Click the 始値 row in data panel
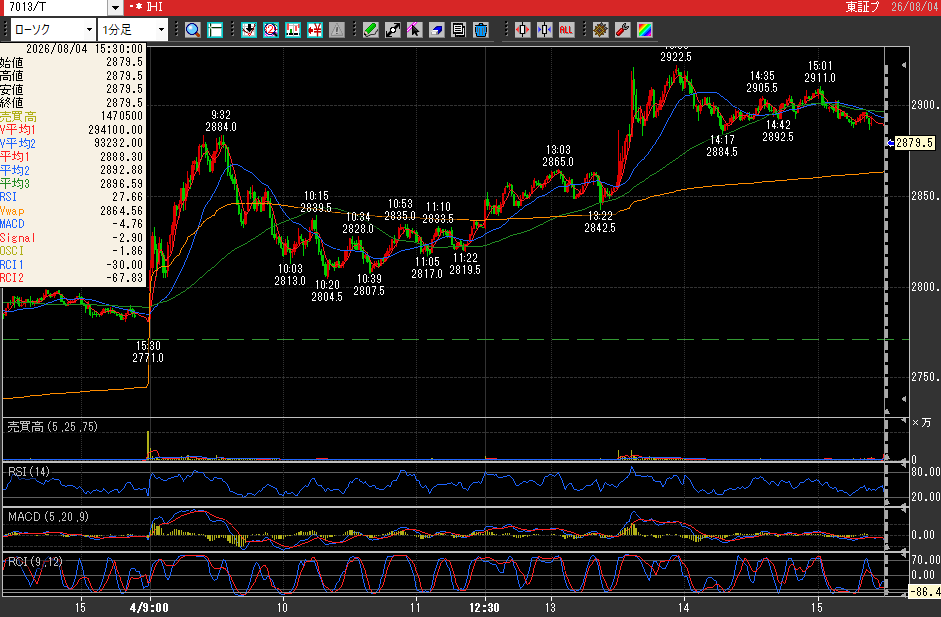Viewport: 941px width, 617px height. [72, 62]
